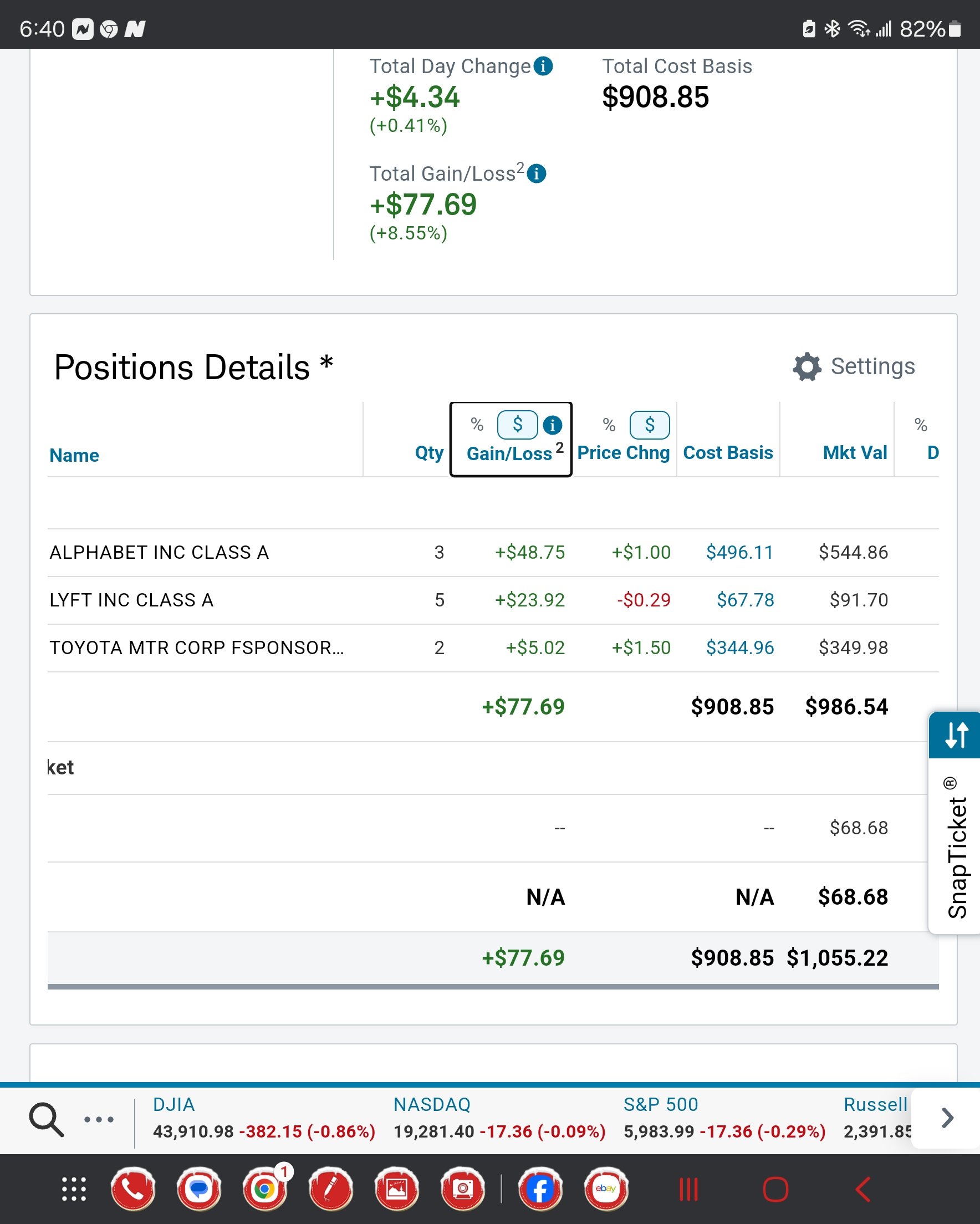
Task: Open the Total Gain/Loss info icon
Action: (536, 174)
